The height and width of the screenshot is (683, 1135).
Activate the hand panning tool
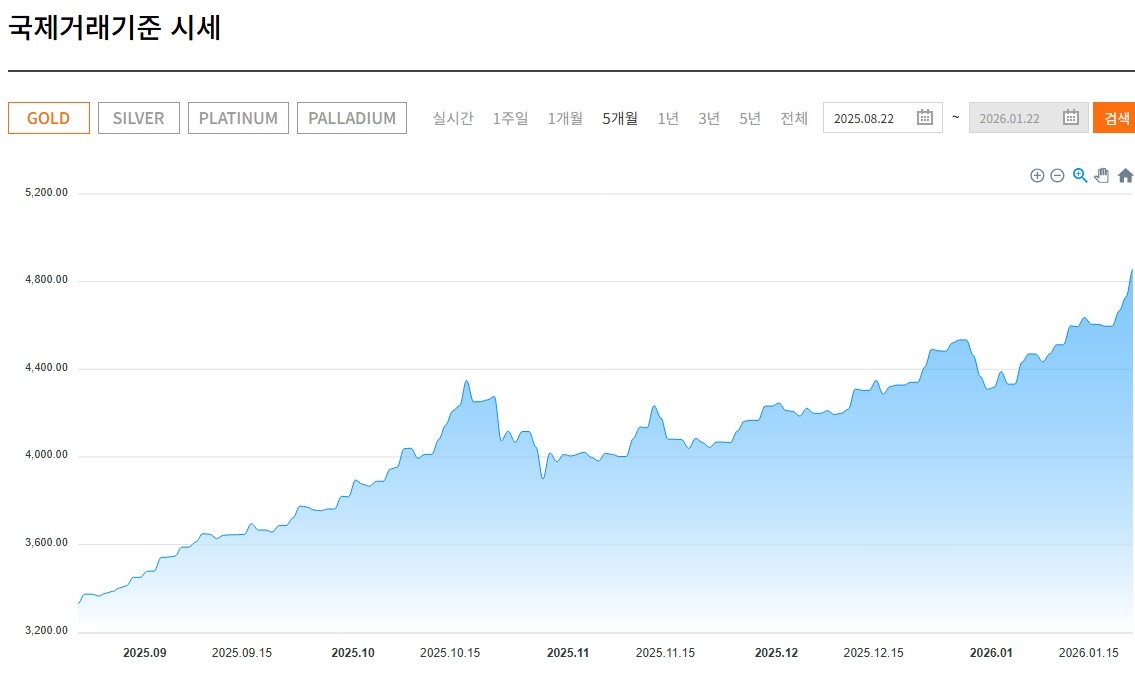point(1102,175)
